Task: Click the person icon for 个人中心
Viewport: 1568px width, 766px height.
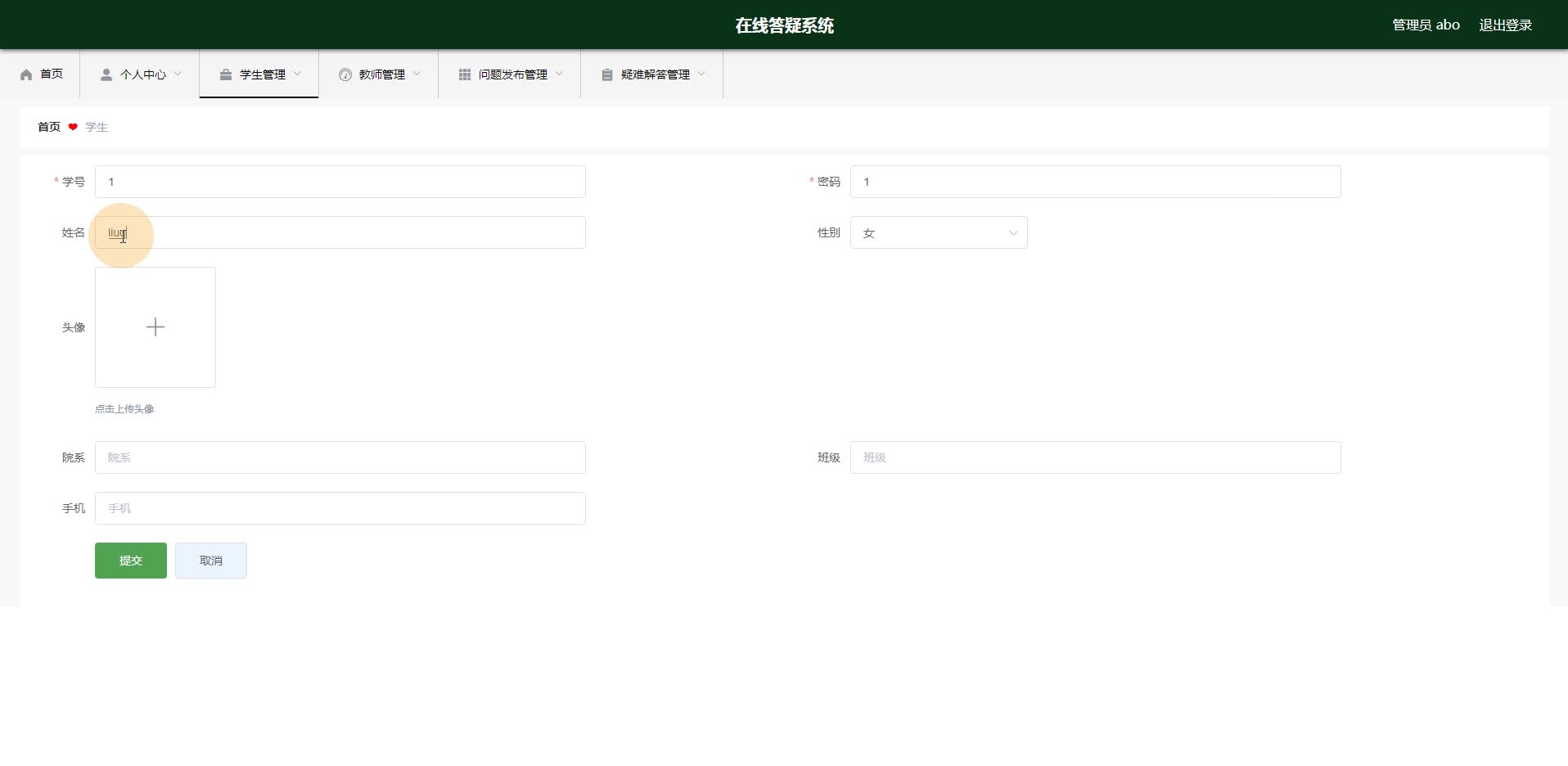Action: pos(106,74)
